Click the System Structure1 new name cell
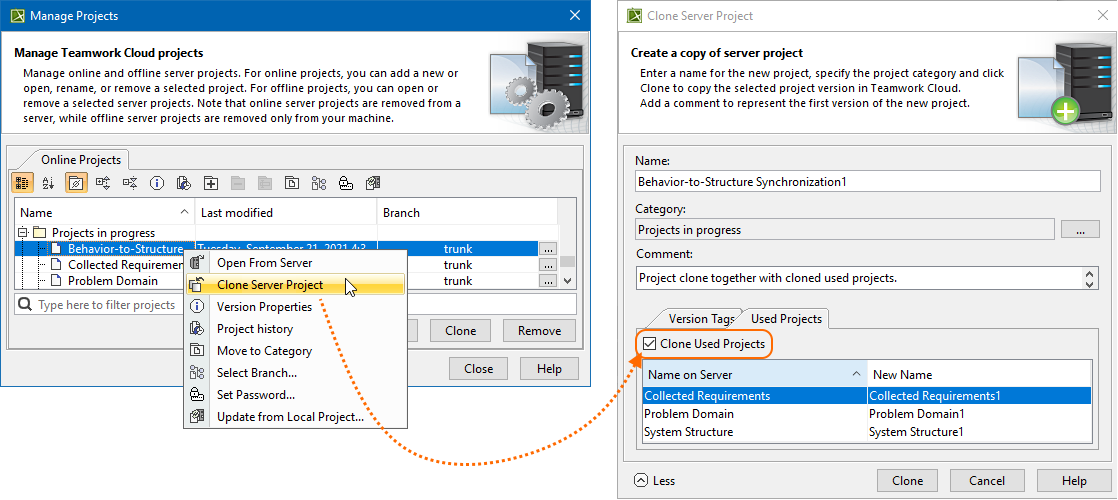1118x500 pixels. point(979,432)
